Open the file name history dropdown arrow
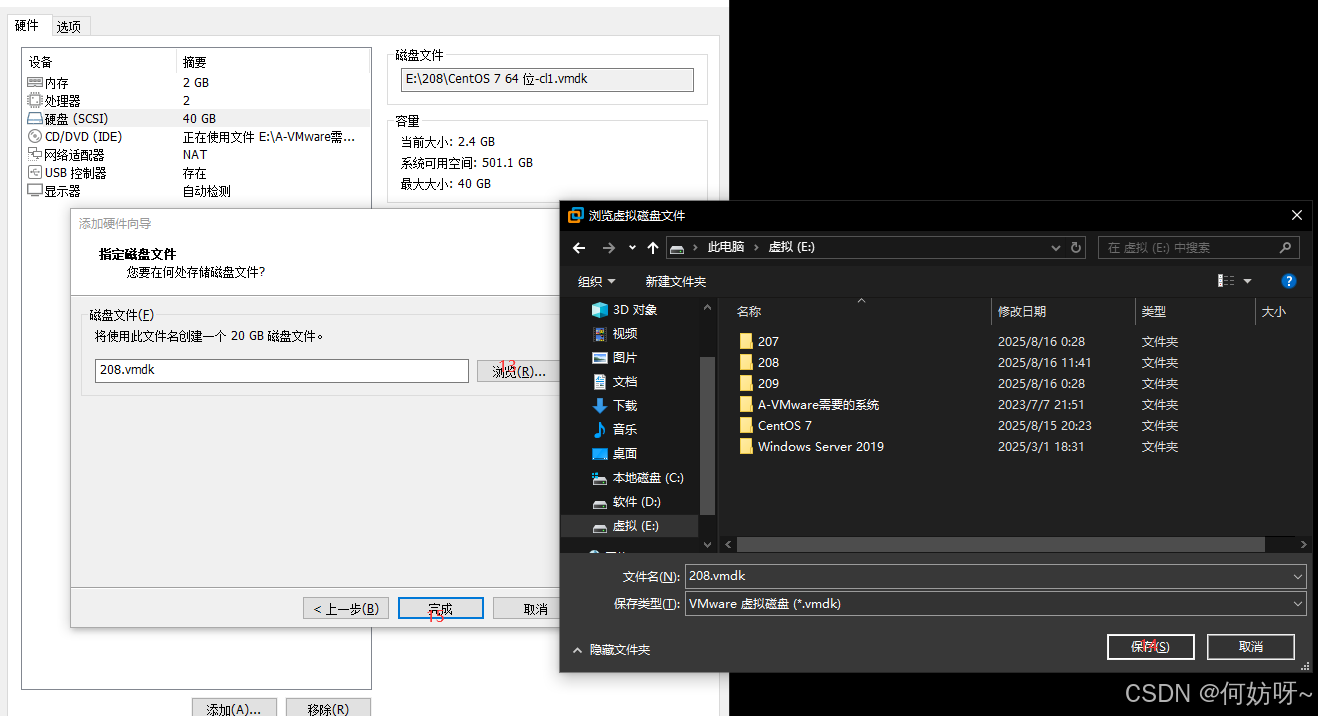This screenshot has width=1318, height=716. coord(1297,576)
